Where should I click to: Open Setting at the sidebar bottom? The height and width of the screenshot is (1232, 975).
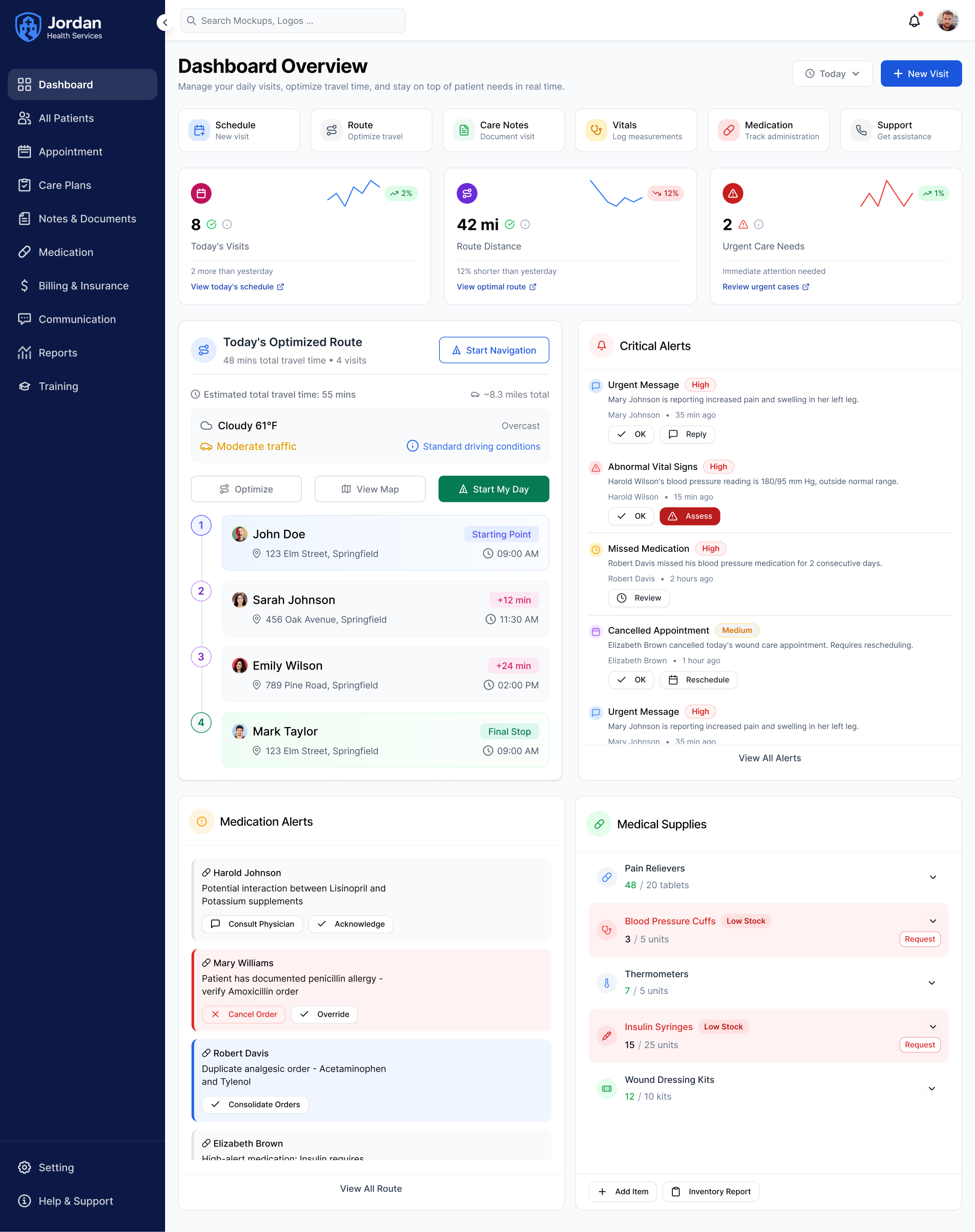[82, 1168]
